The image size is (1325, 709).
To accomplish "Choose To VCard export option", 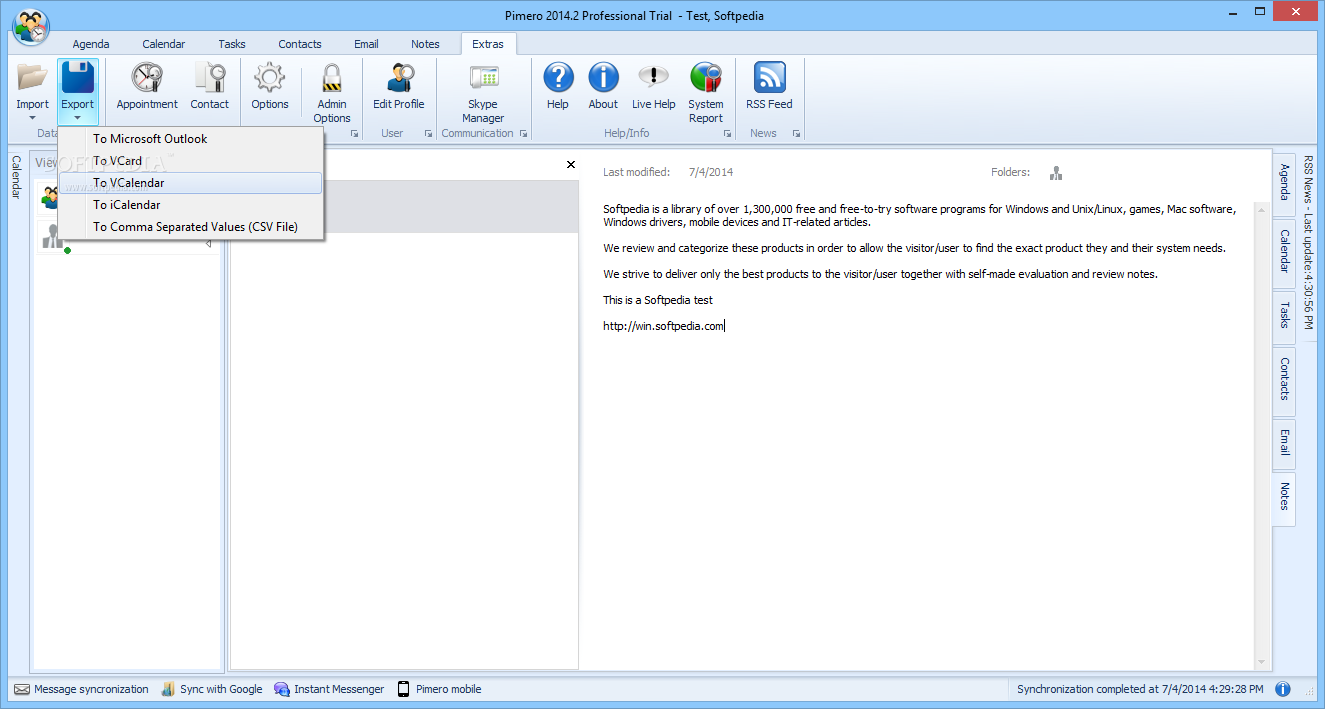I will click(191, 161).
